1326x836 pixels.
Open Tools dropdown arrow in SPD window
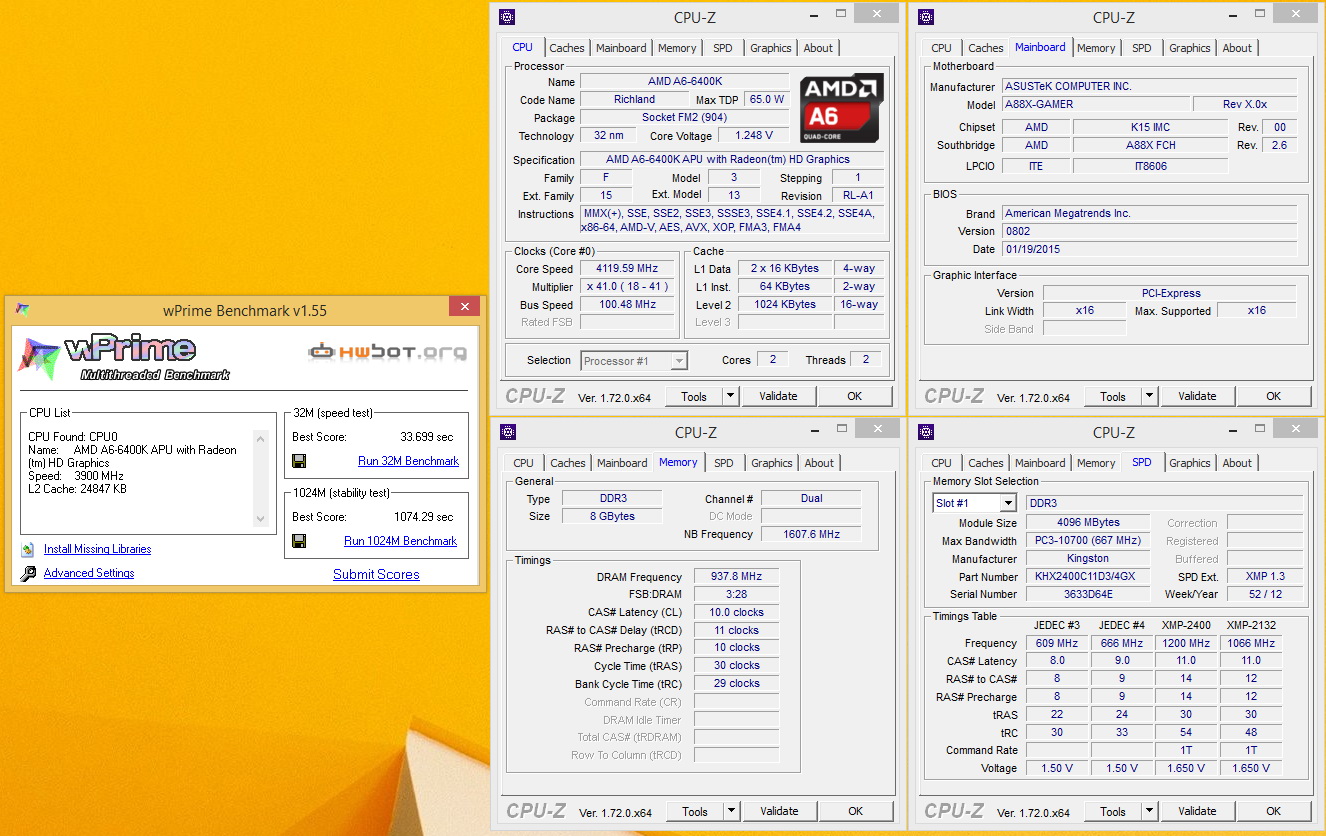pos(1149,811)
